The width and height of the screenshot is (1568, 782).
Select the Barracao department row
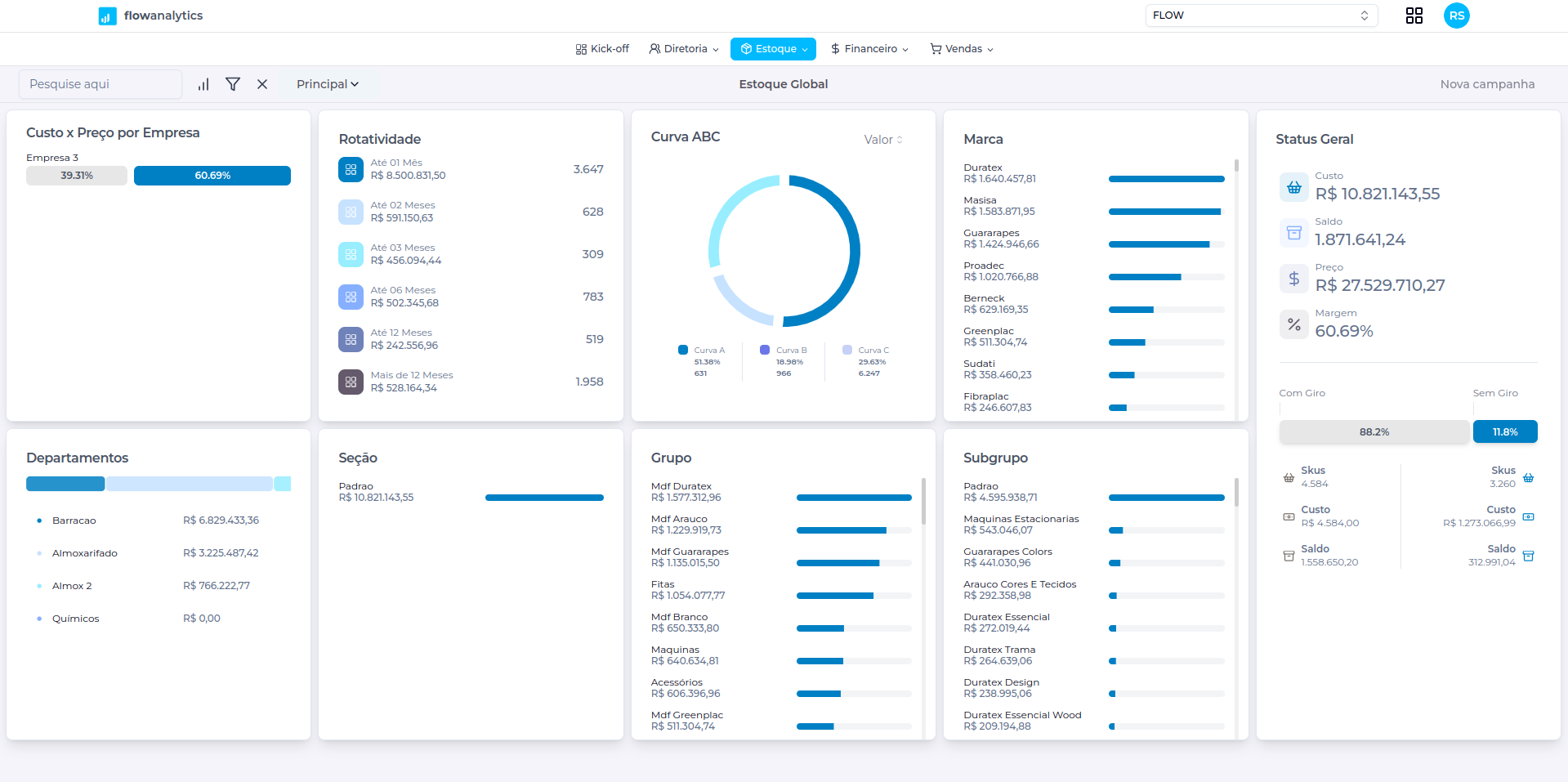[159, 521]
